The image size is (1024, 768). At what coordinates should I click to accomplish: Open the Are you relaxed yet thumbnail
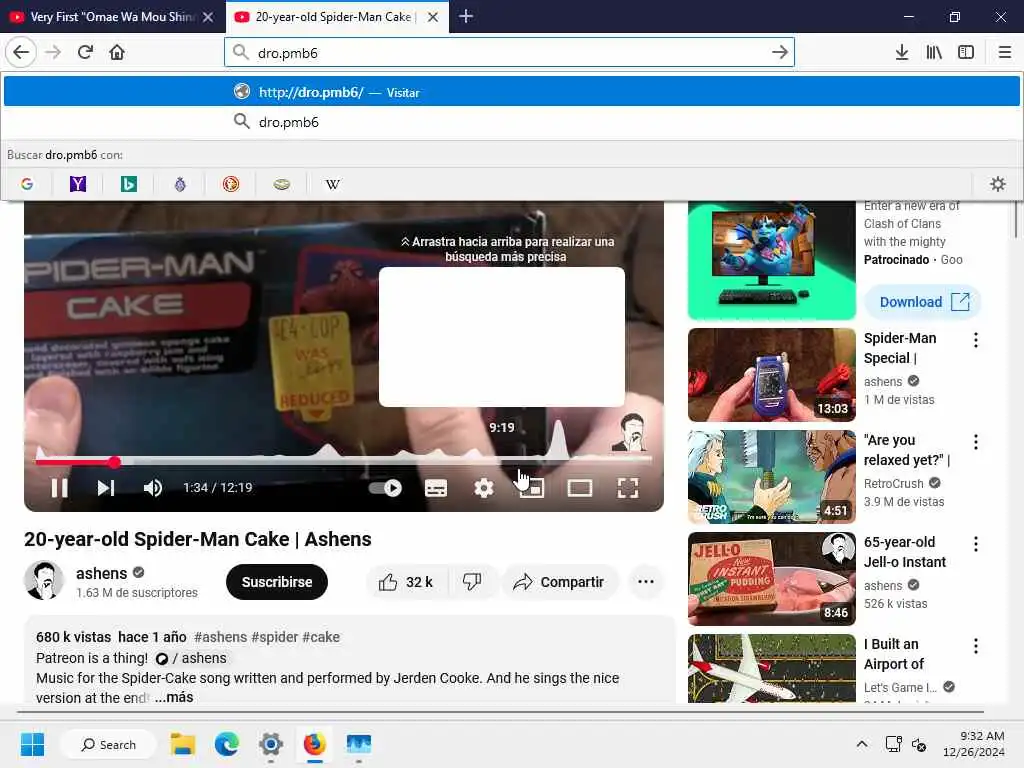click(772, 477)
